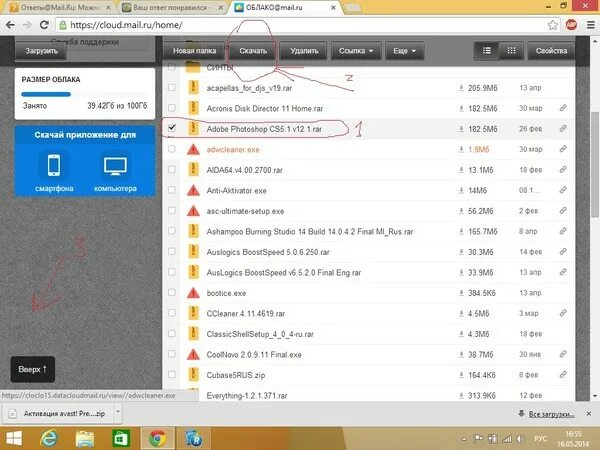Open Chrome from the taskbar
This screenshot has width=600, height=450.
158,439
